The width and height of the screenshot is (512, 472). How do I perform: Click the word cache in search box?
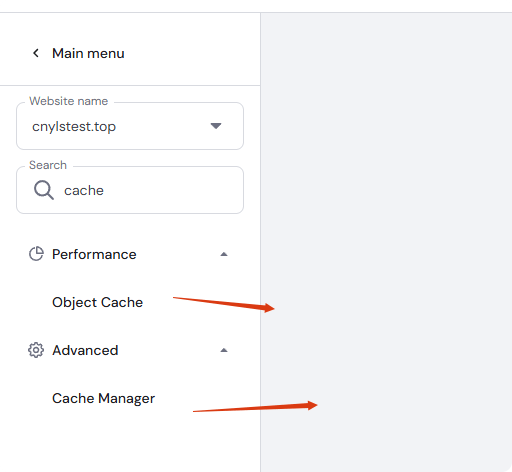(84, 191)
